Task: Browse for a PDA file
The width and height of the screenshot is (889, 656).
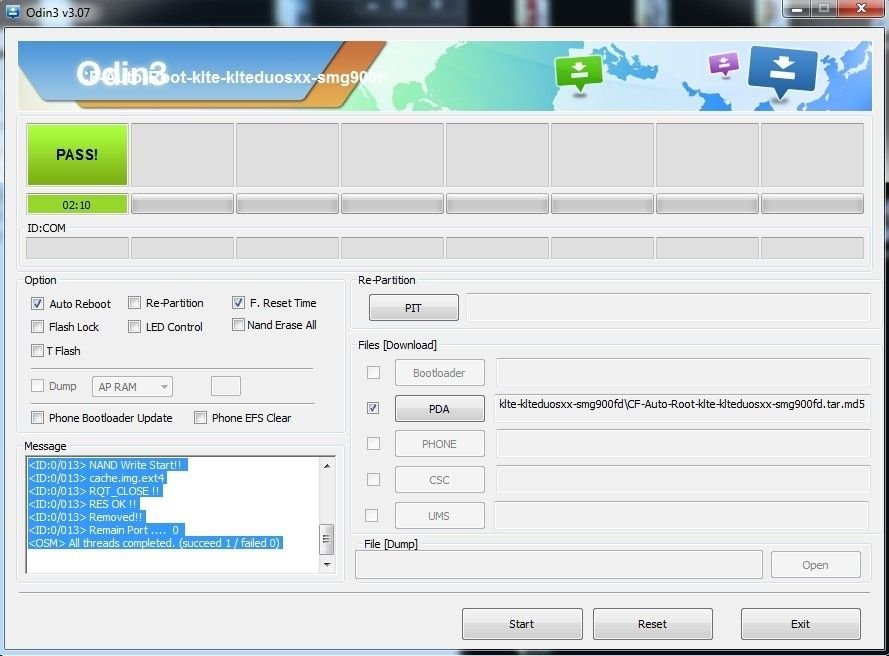Action: (x=439, y=409)
